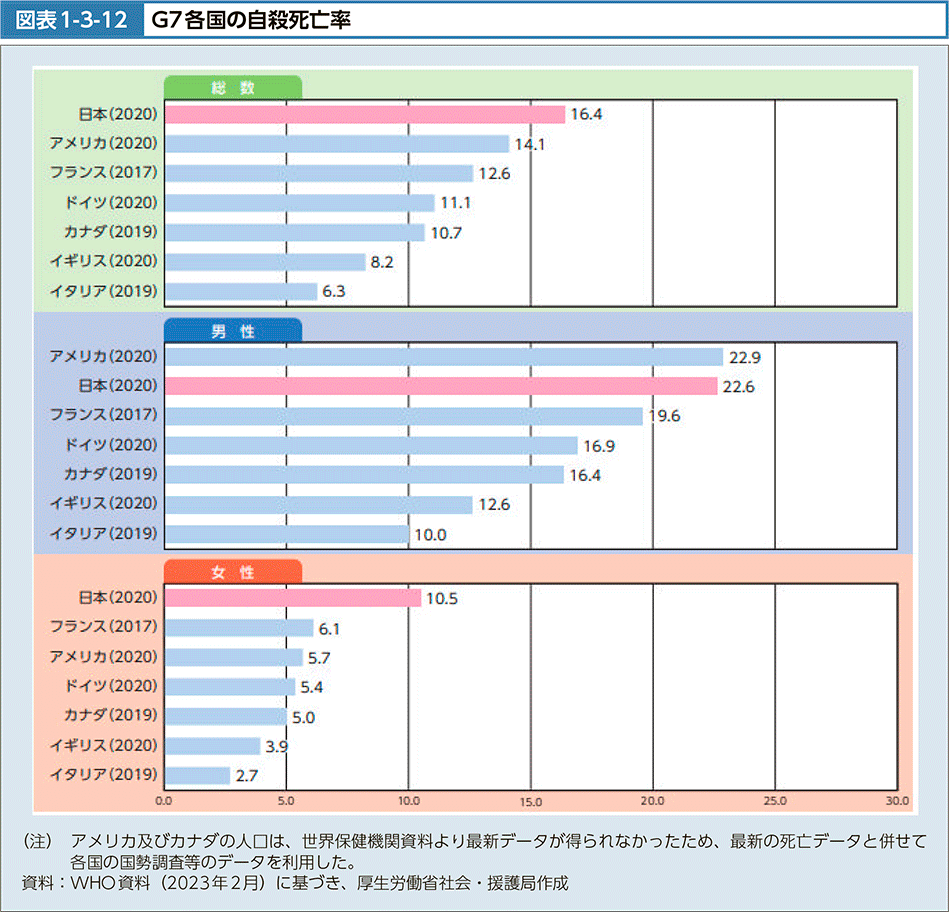The height and width of the screenshot is (912, 949).
Task: Select the 女性 orange section header
Action: pos(232,573)
